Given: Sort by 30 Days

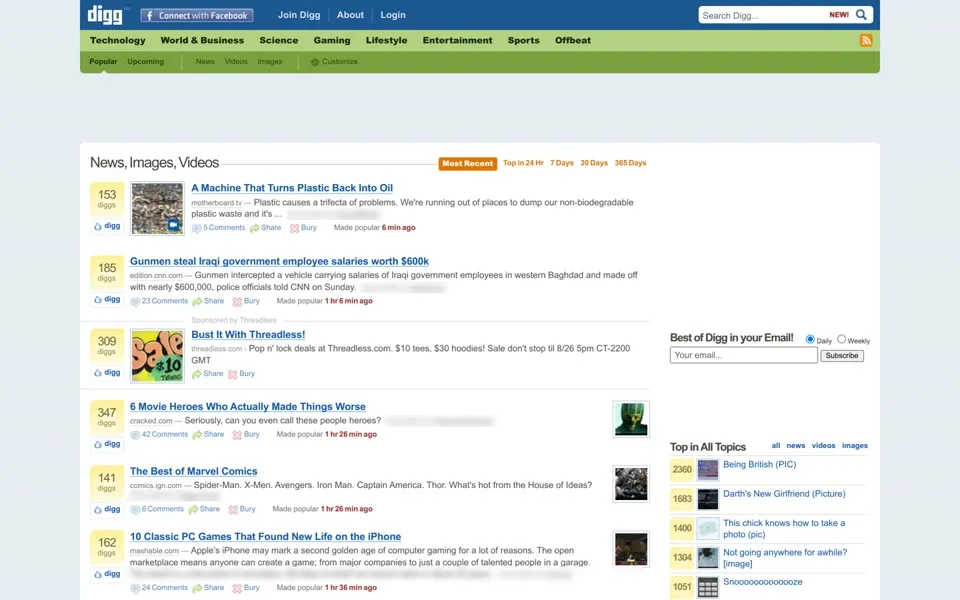Looking at the screenshot, I should coord(594,163).
